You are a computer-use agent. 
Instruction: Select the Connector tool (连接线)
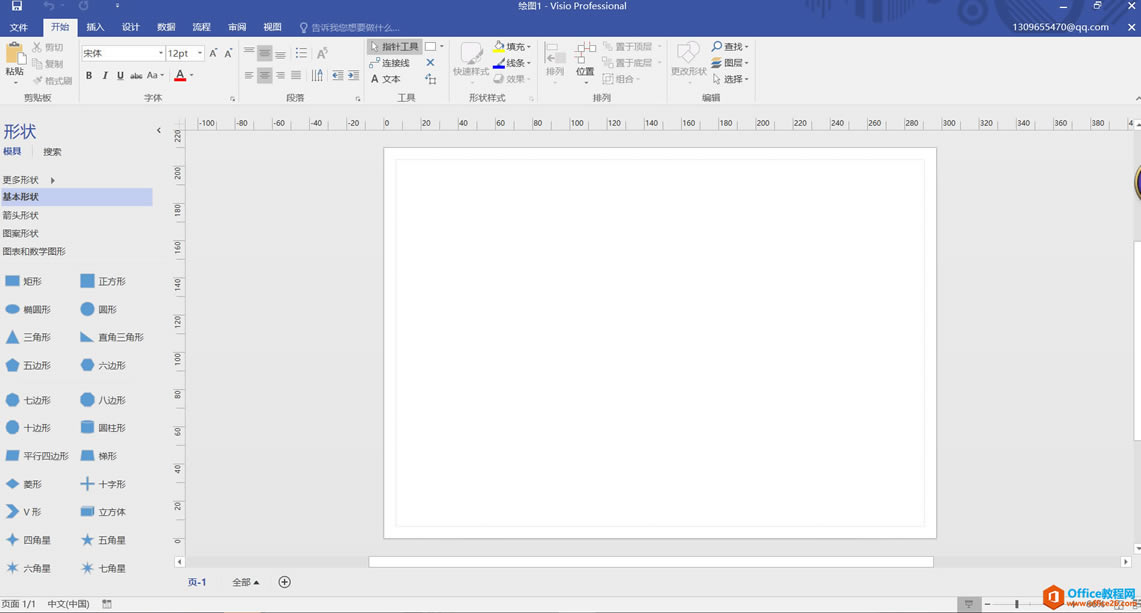[x=390, y=63]
